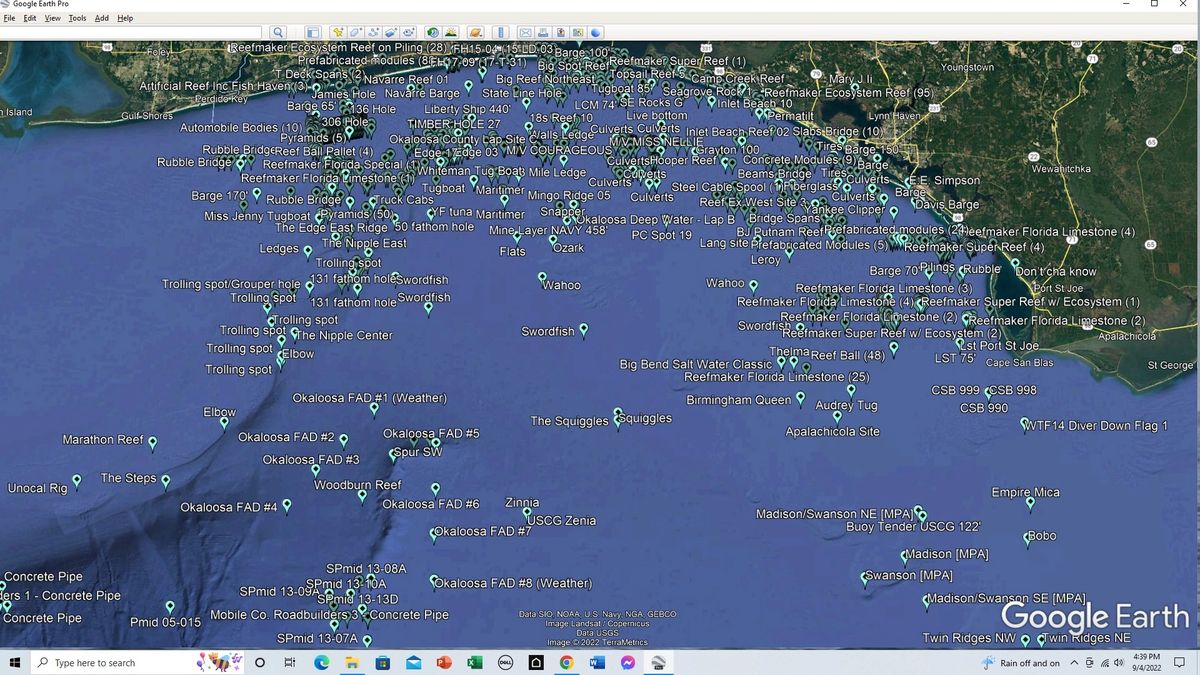Select the Add Polygon tool
This screenshot has height=675, width=1200.
click(354, 32)
